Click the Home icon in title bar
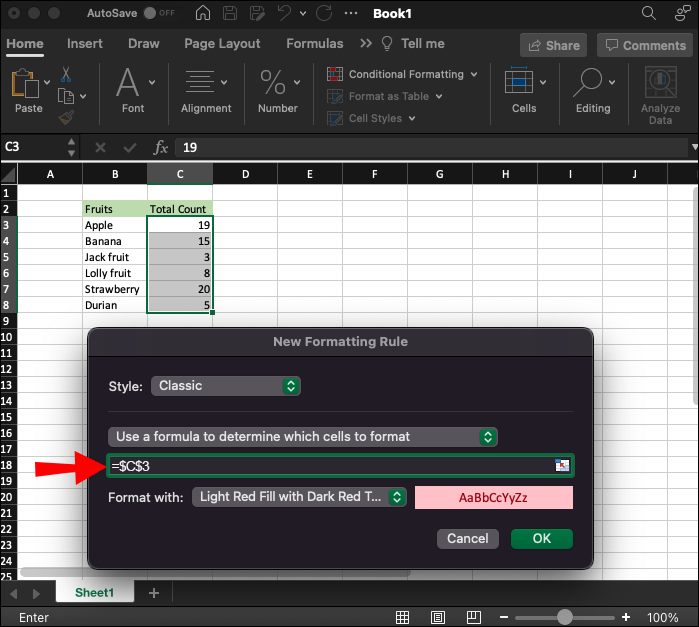The width and height of the screenshot is (699, 627). tap(203, 14)
